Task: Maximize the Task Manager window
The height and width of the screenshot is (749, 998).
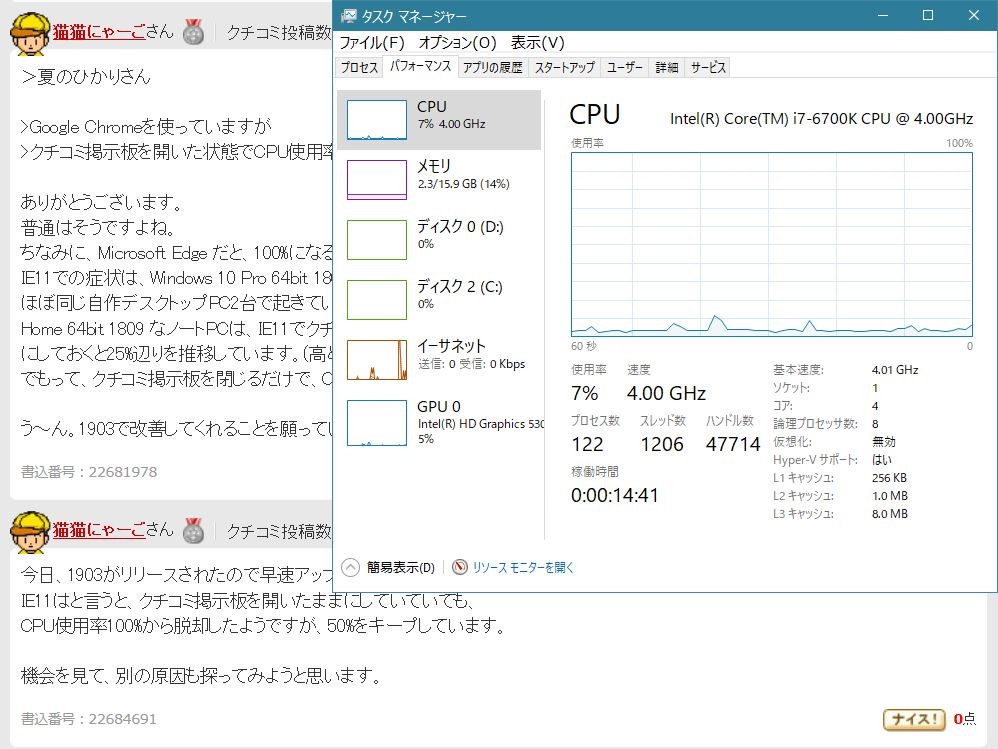Action: 928,15
